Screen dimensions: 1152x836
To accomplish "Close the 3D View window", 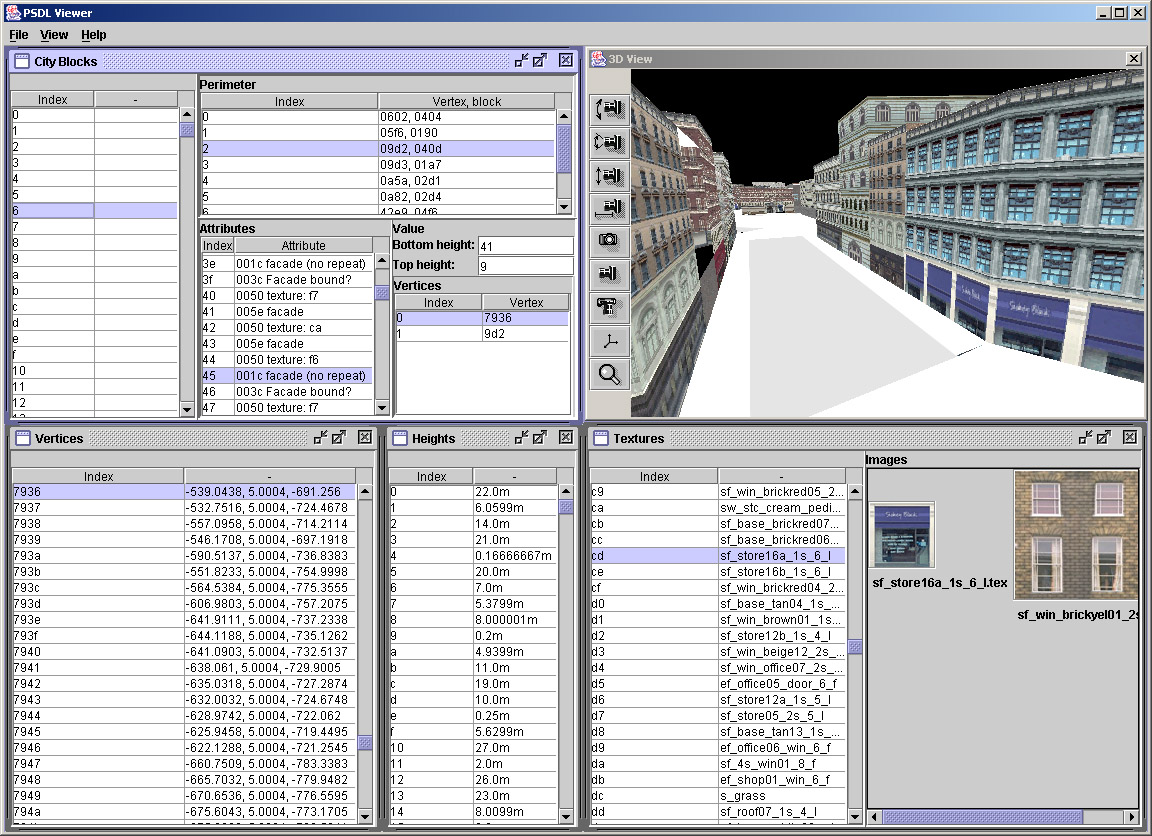I will point(1133,59).
